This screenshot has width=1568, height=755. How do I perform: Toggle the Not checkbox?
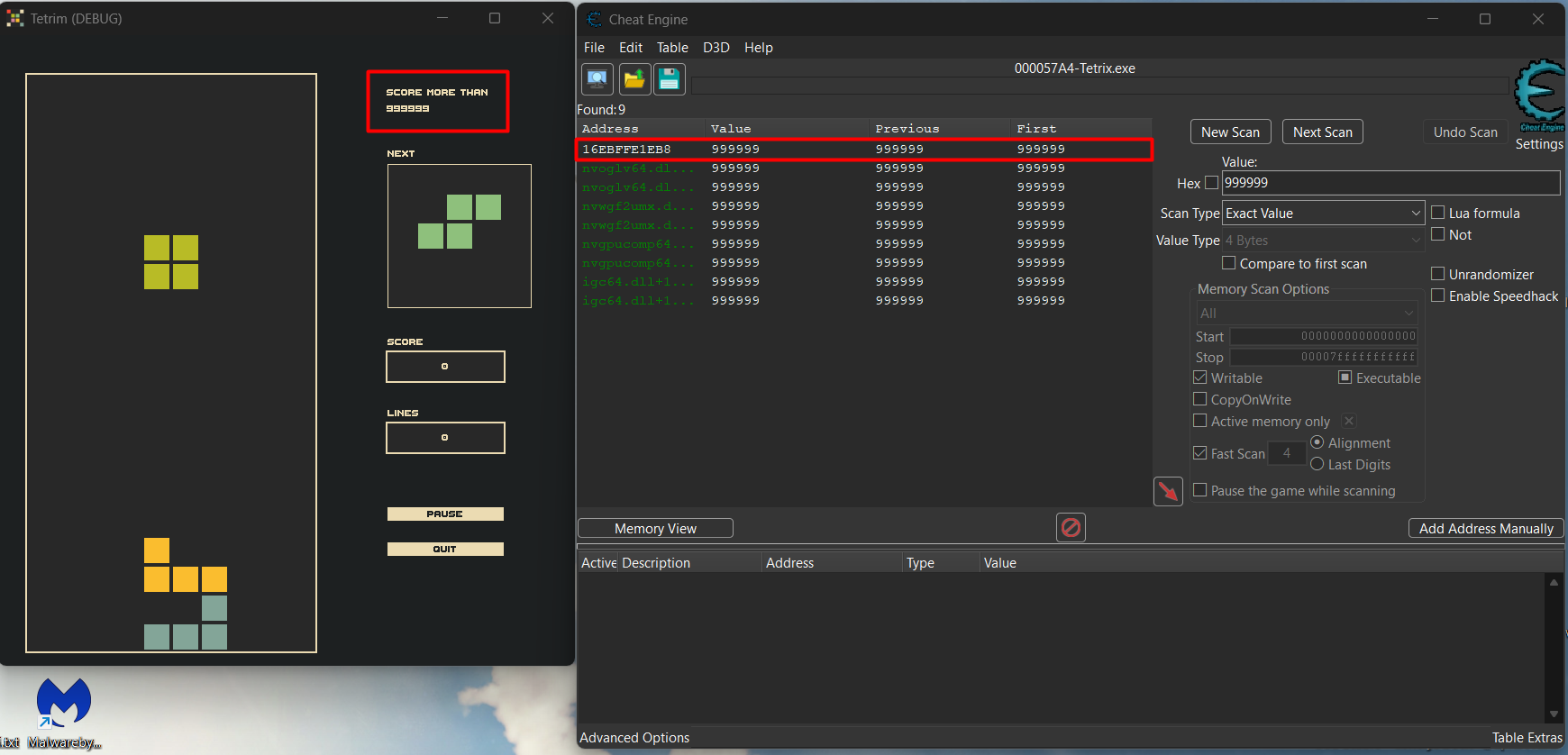[x=1438, y=234]
